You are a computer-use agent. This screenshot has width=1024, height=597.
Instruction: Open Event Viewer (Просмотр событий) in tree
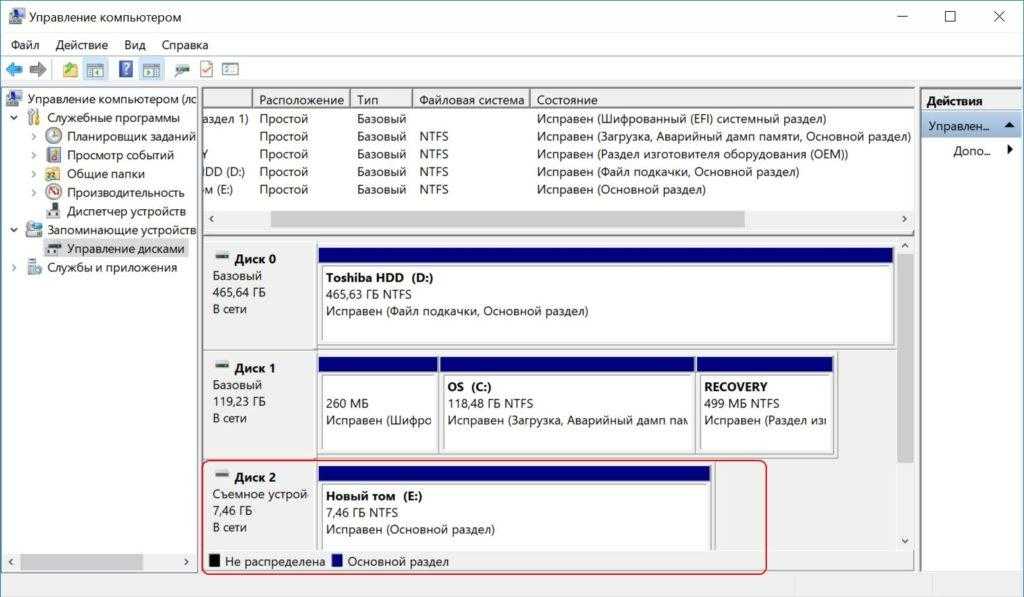119,155
